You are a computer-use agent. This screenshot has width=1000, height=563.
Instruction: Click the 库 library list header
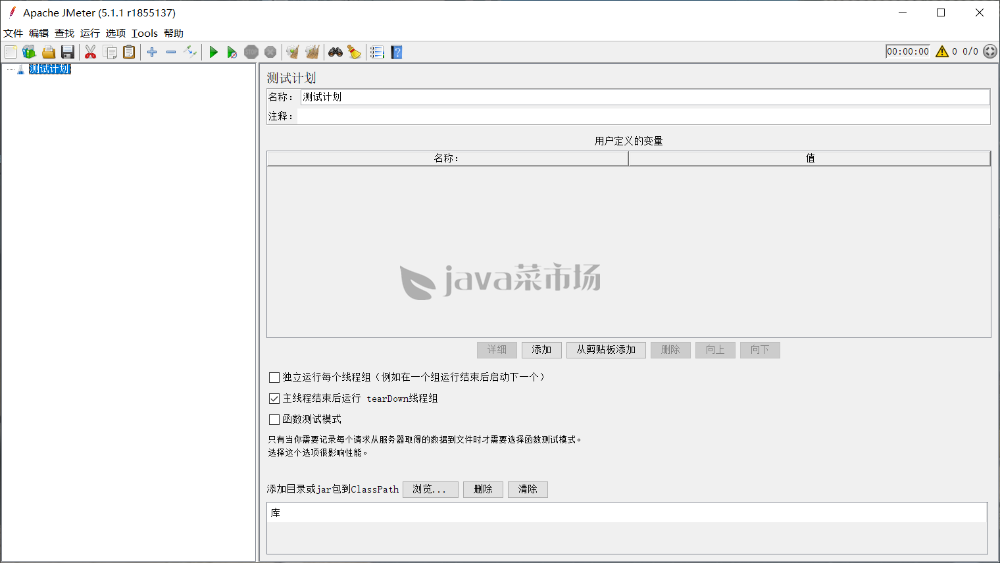(627, 513)
